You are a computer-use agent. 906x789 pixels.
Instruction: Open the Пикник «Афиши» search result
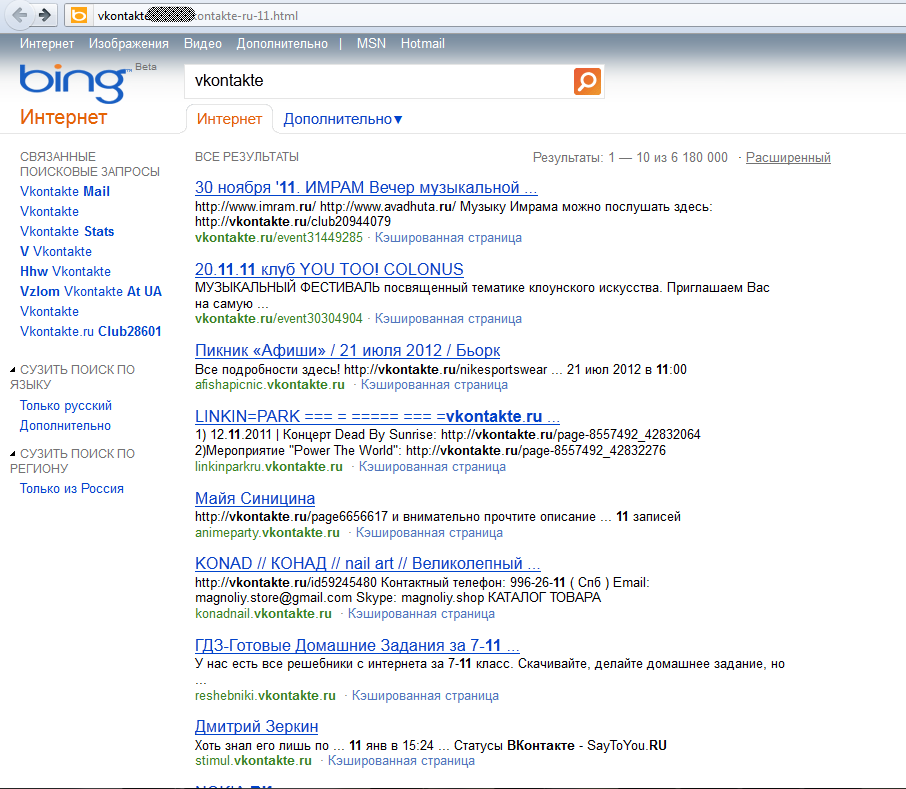pos(347,350)
